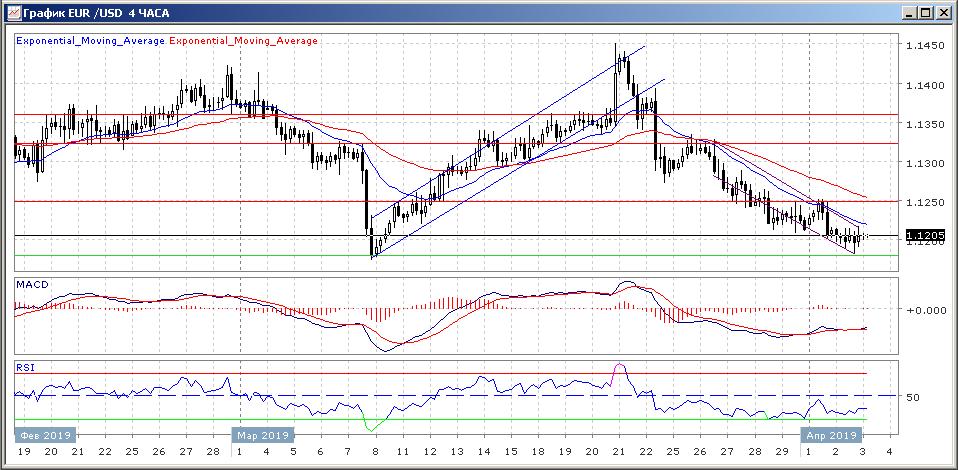Close the EUR/USD chart window
This screenshot has height=470, width=958.
(x=943, y=12)
